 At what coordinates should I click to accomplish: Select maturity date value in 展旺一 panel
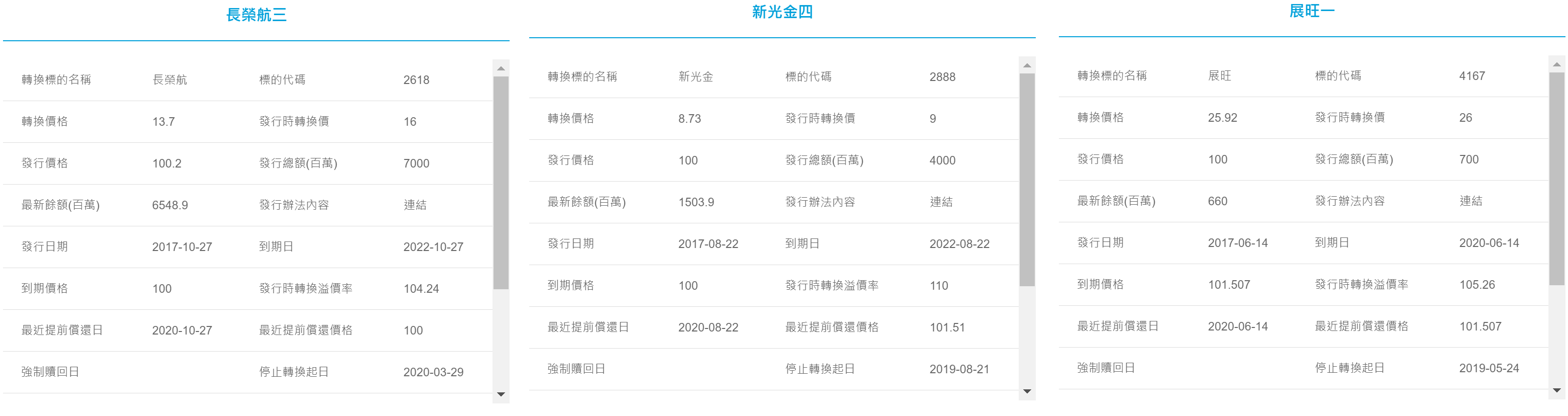[1489, 242]
